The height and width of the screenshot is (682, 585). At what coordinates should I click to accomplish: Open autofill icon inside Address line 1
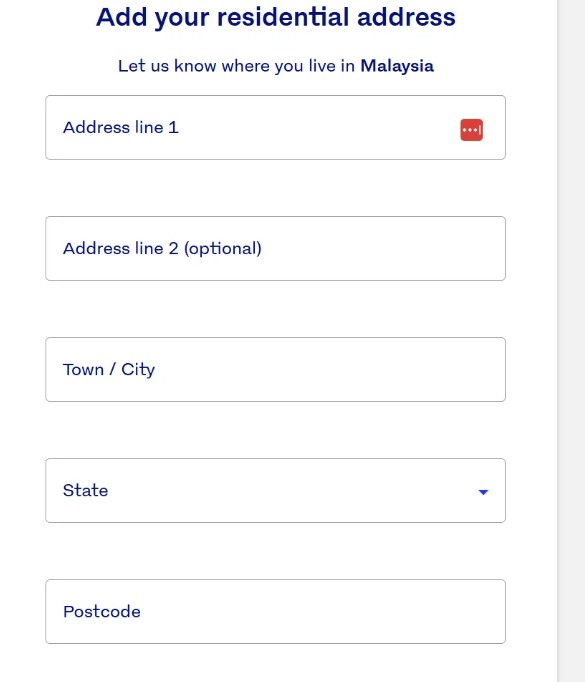click(471, 130)
